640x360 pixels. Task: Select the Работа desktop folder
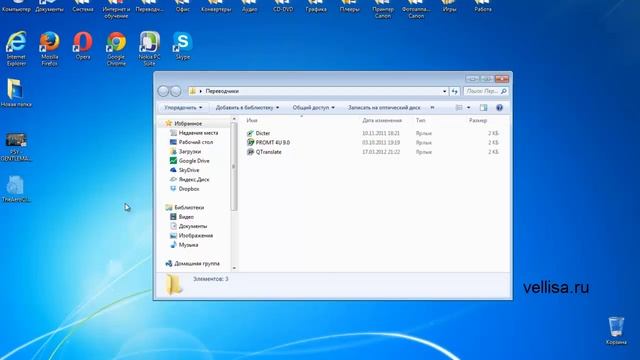click(483, 6)
